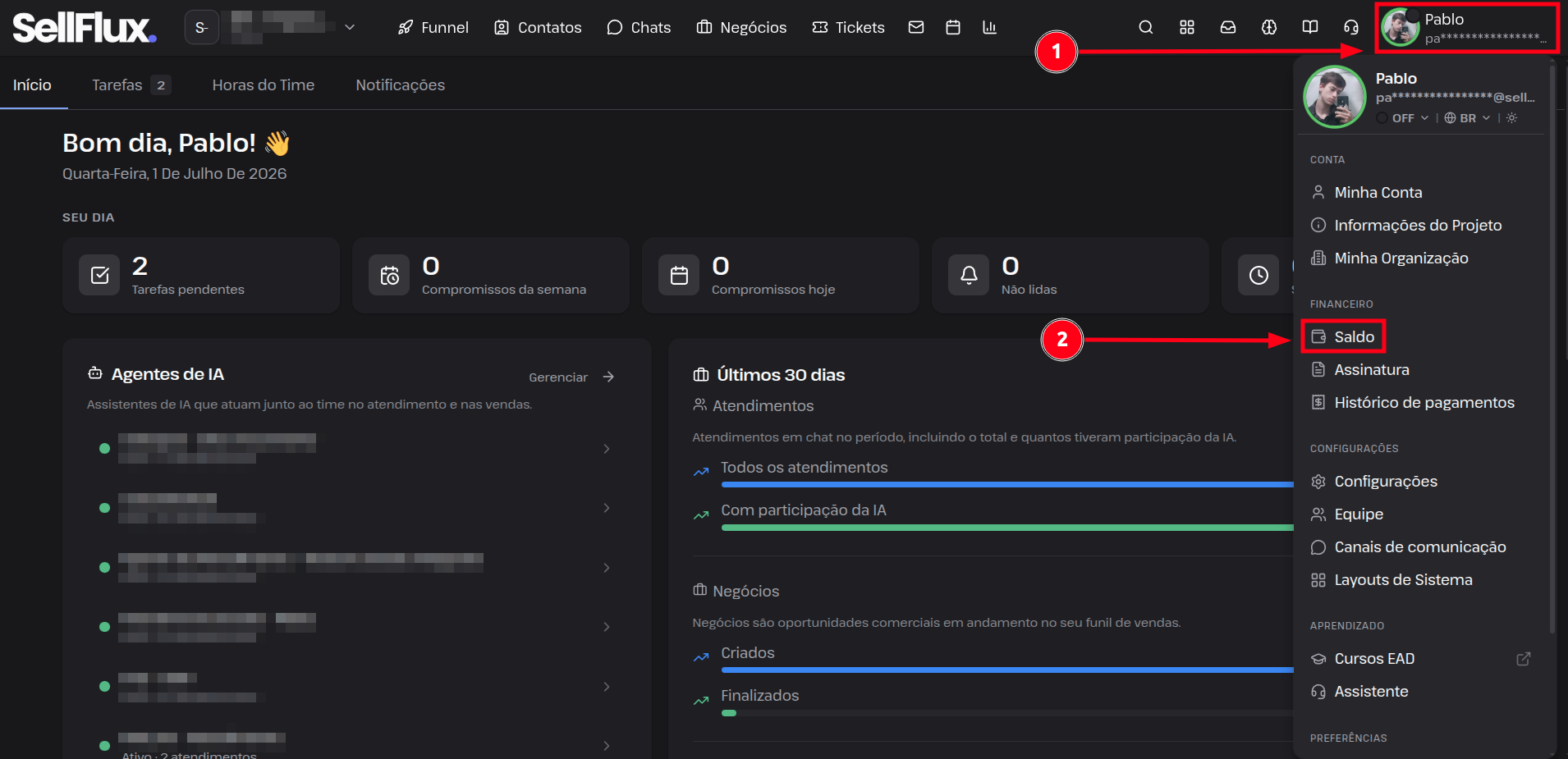The width and height of the screenshot is (1568, 759).
Task: Switch to the Tarefas tab
Action: (131, 85)
